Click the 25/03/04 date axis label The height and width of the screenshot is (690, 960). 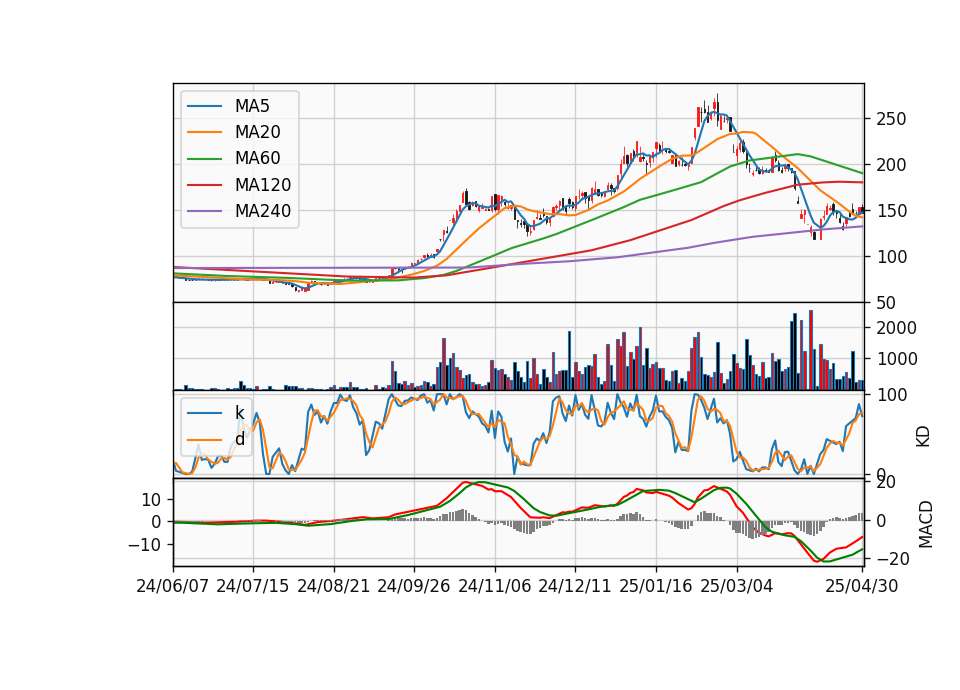pos(737,586)
